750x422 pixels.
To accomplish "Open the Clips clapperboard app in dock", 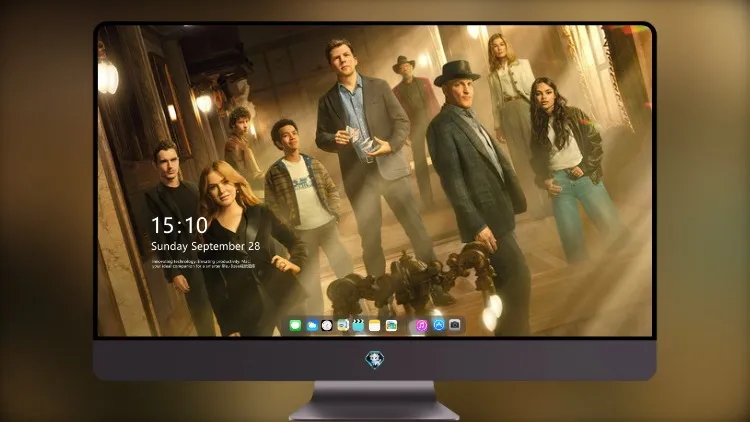I will [x=358, y=326].
